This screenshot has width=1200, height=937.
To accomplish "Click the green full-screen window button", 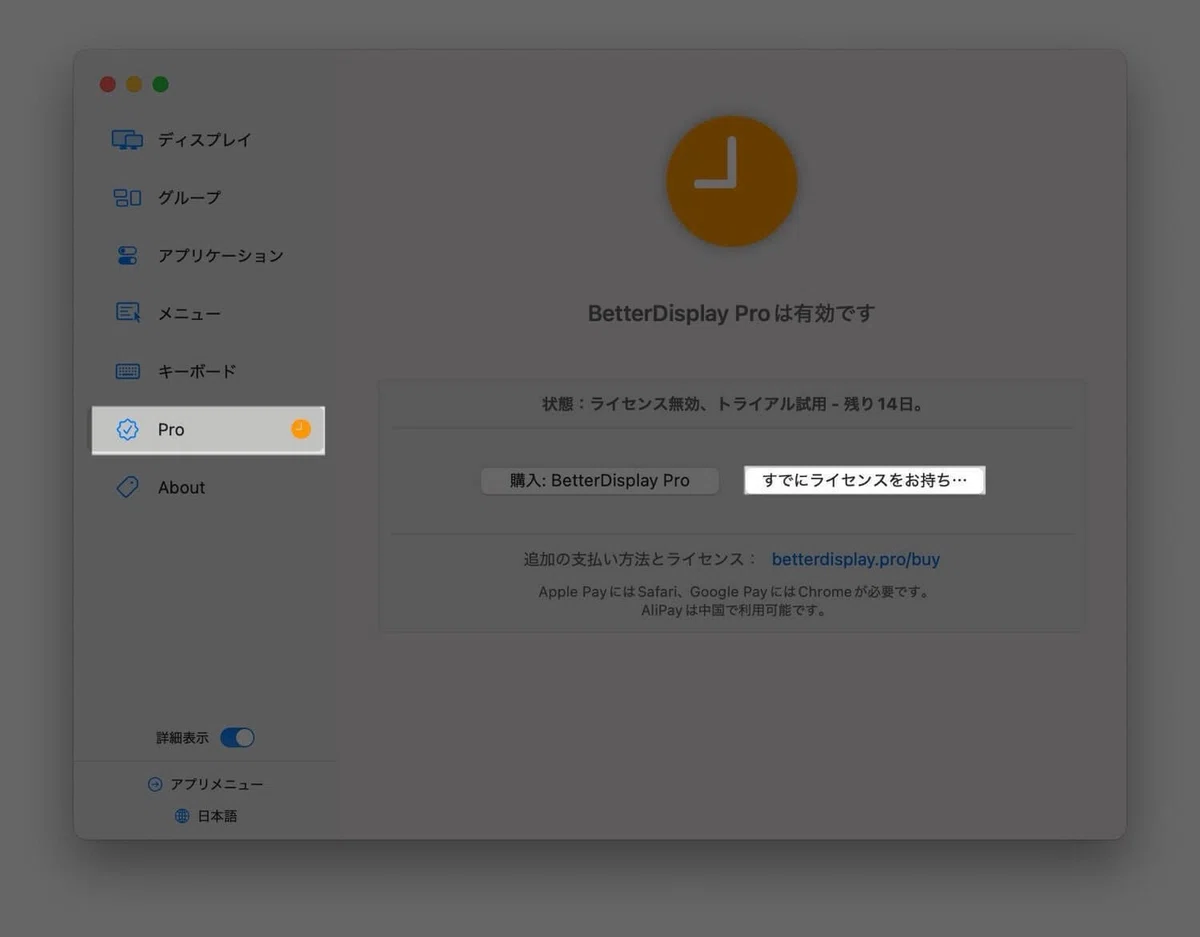I will (160, 85).
